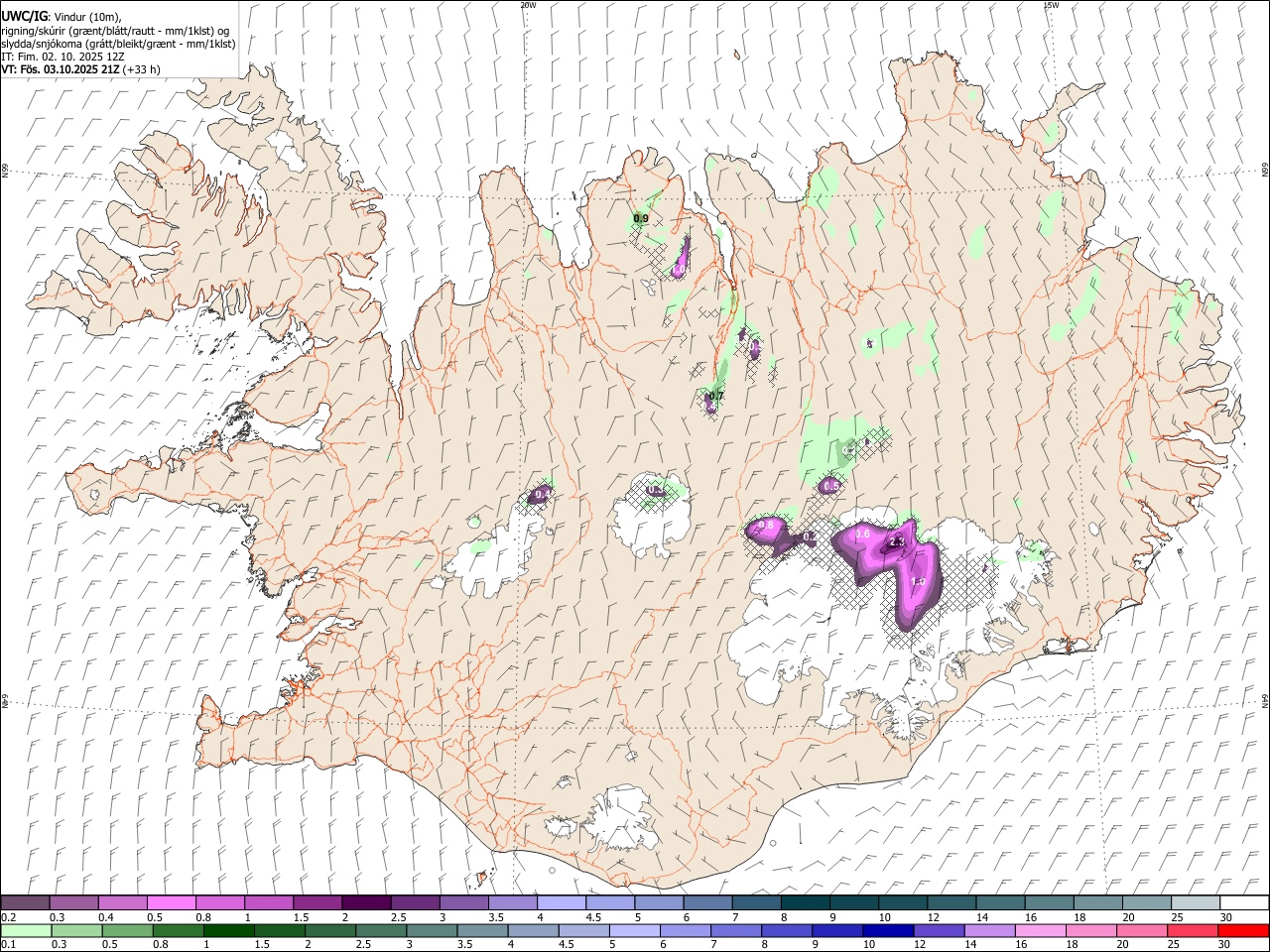Select the light pink 16 rain-scale swatch
The height and width of the screenshot is (952, 1270).
pyautogui.click(x=1041, y=930)
